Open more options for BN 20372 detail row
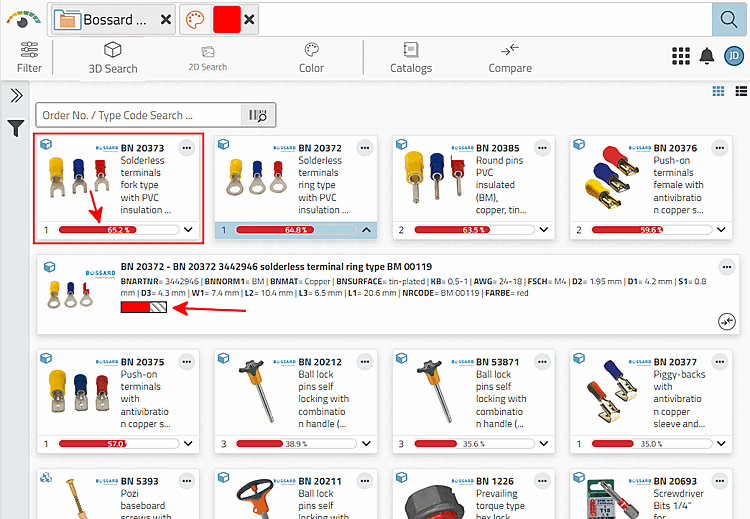The width and height of the screenshot is (750, 519). pyautogui.click(x=727, y=267)
